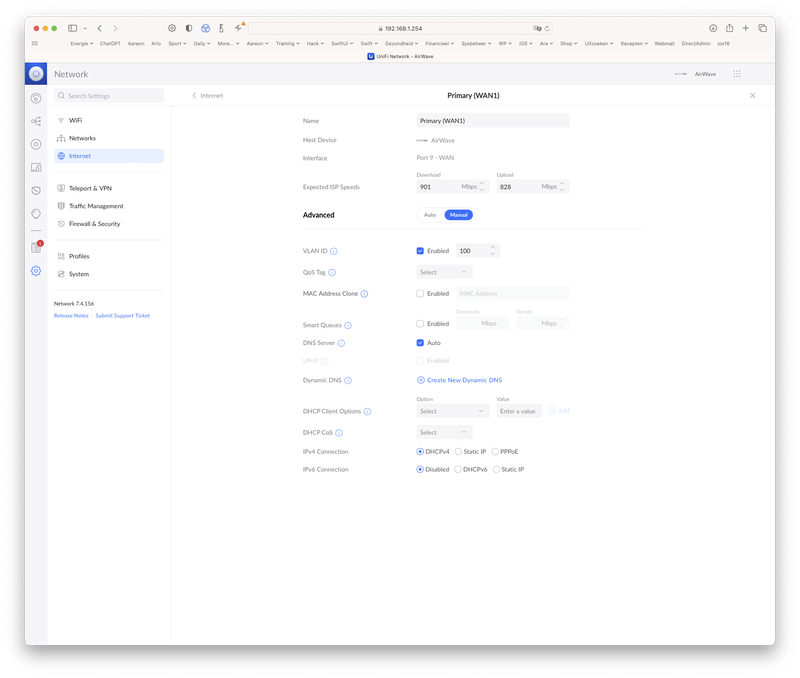Click the Search Settings field
The width and height of the screenshot is (800, 678).
pyautogui.click(x=109, y=95)
